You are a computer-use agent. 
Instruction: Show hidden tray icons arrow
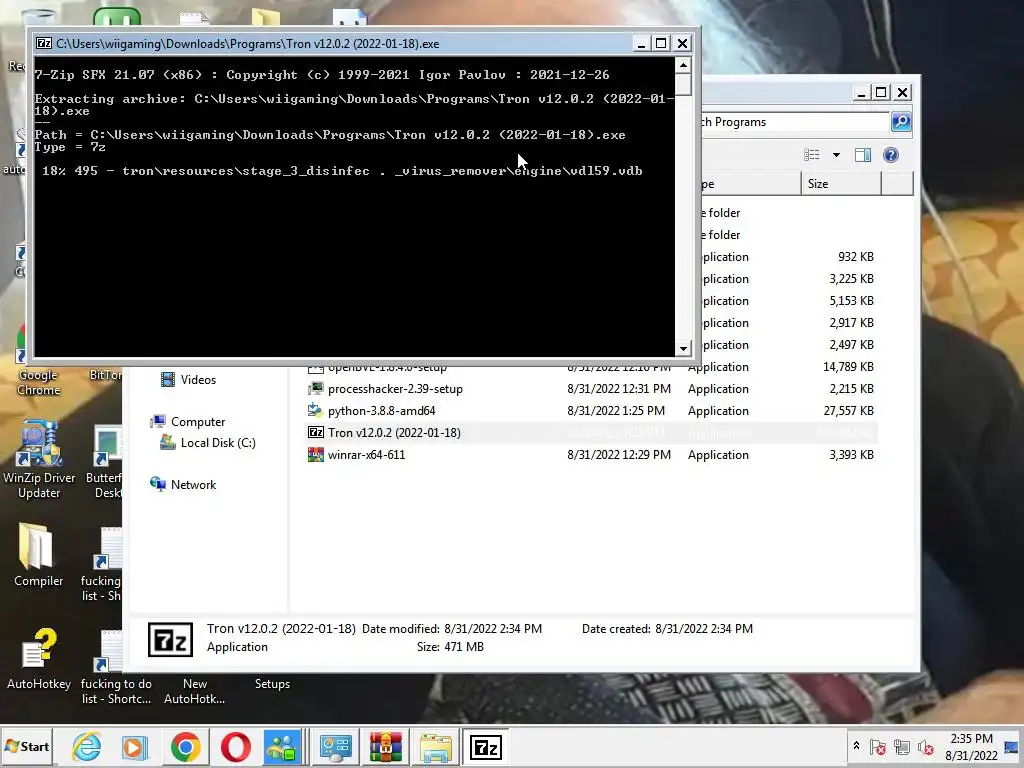tap(856, 746)
